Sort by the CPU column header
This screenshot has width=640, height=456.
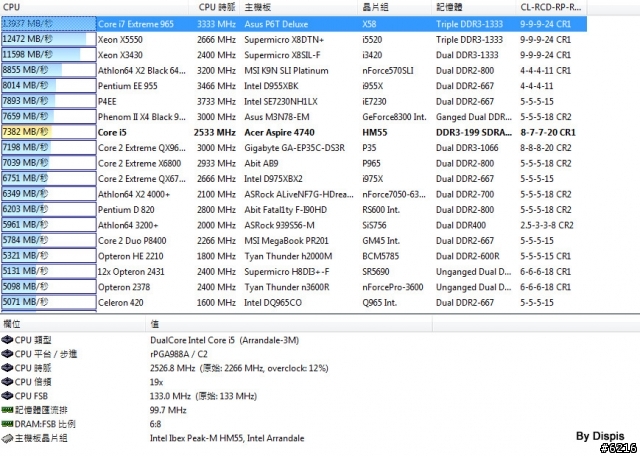point(95,7)
